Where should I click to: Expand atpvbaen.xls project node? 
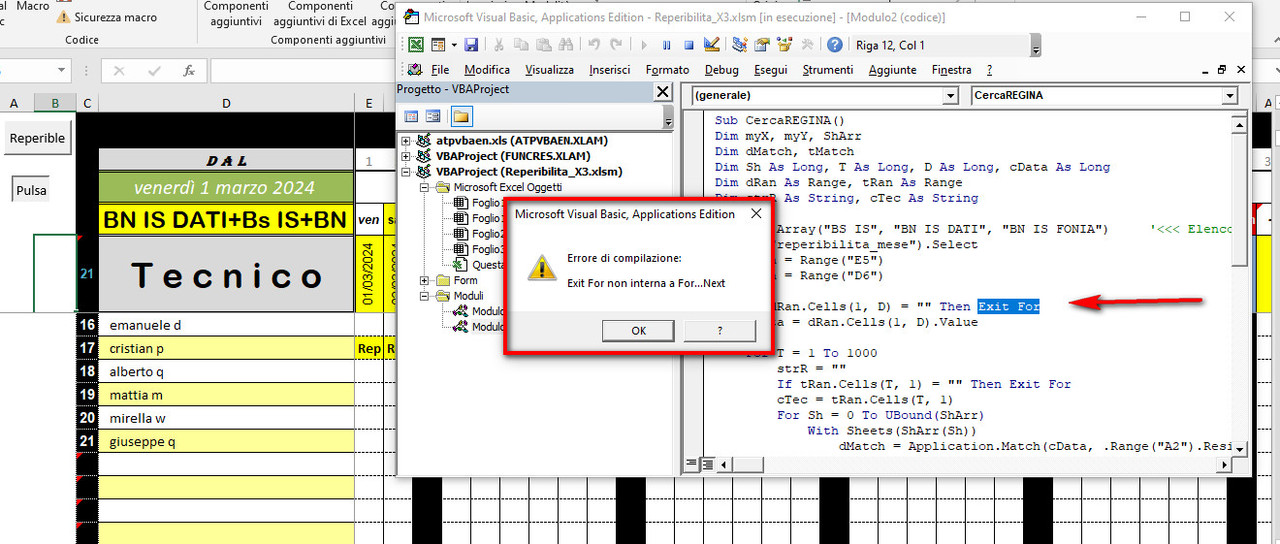click(x=405, y=140)
